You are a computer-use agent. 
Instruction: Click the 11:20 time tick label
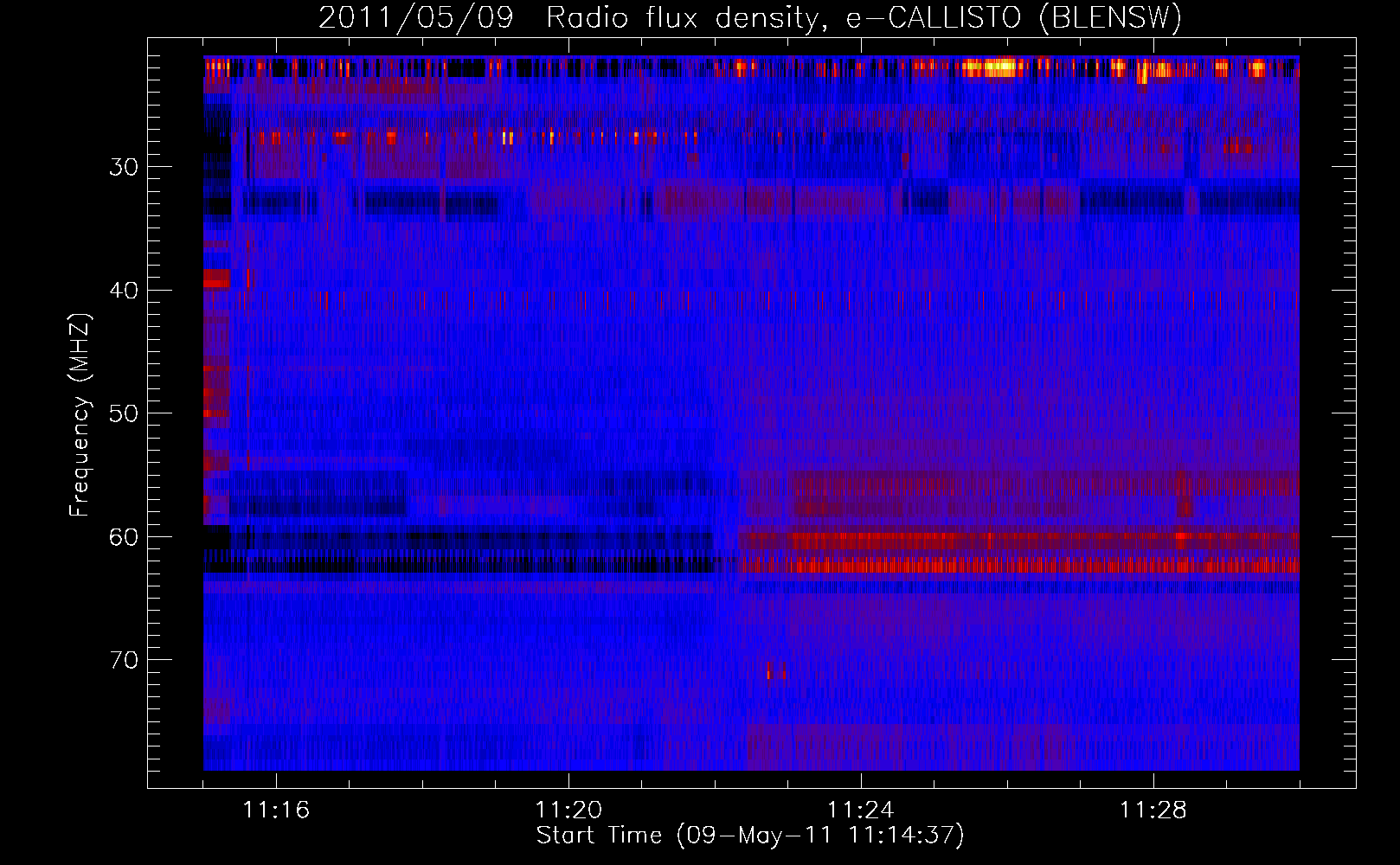(568, 811)
